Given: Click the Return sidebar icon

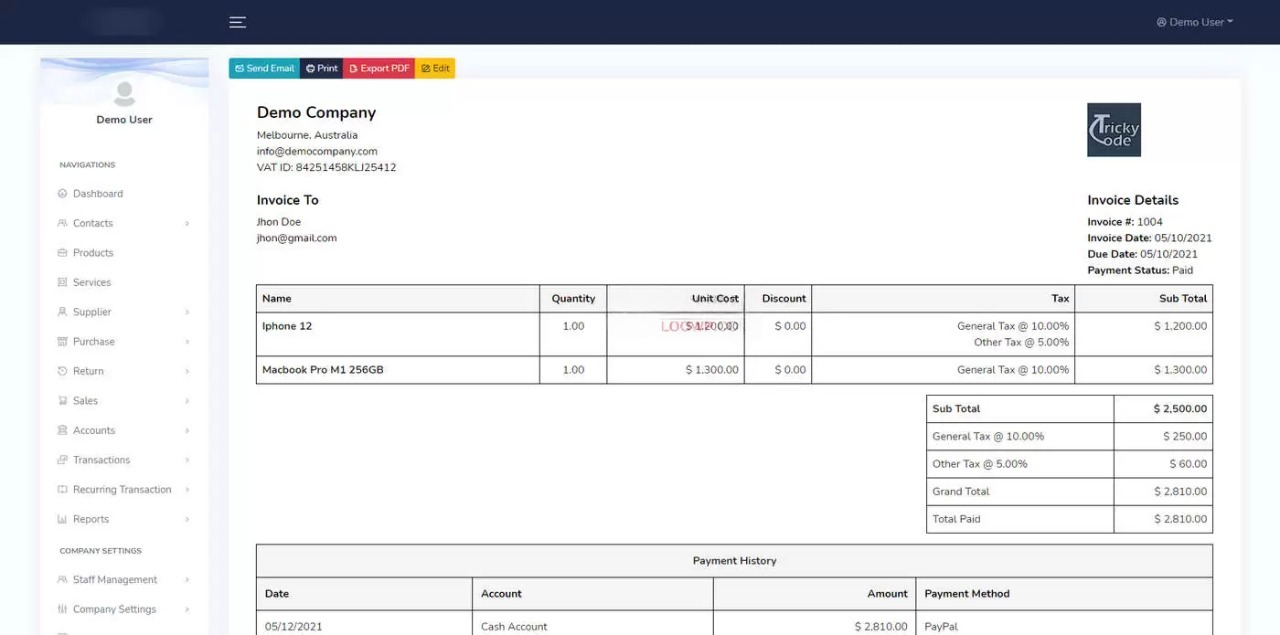Looking at the screenshot, I should tap(63, 371).
